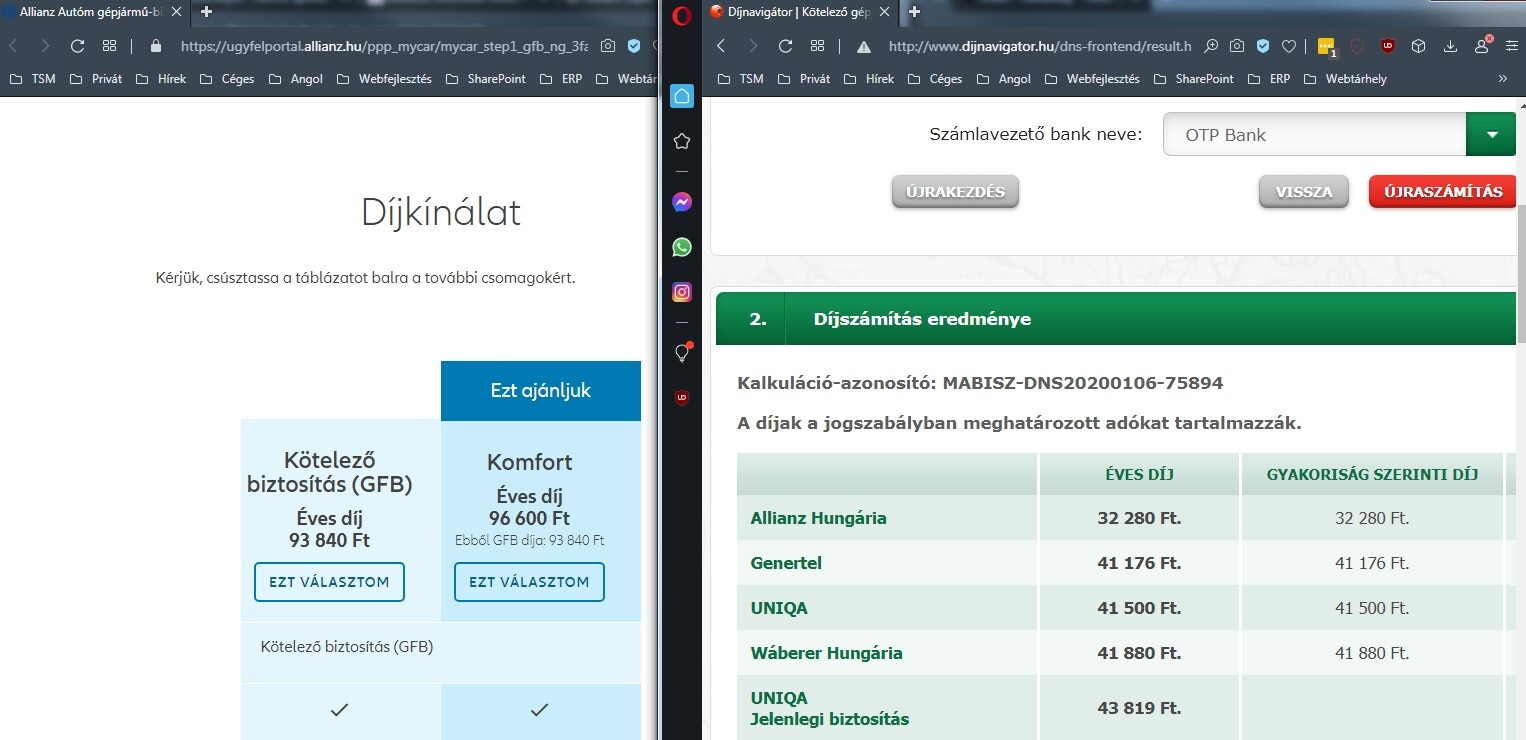Screen dimensions: 1526x740
Task: Open Speed Dial grid in Allianz window
Action: [x=109, y=46]
